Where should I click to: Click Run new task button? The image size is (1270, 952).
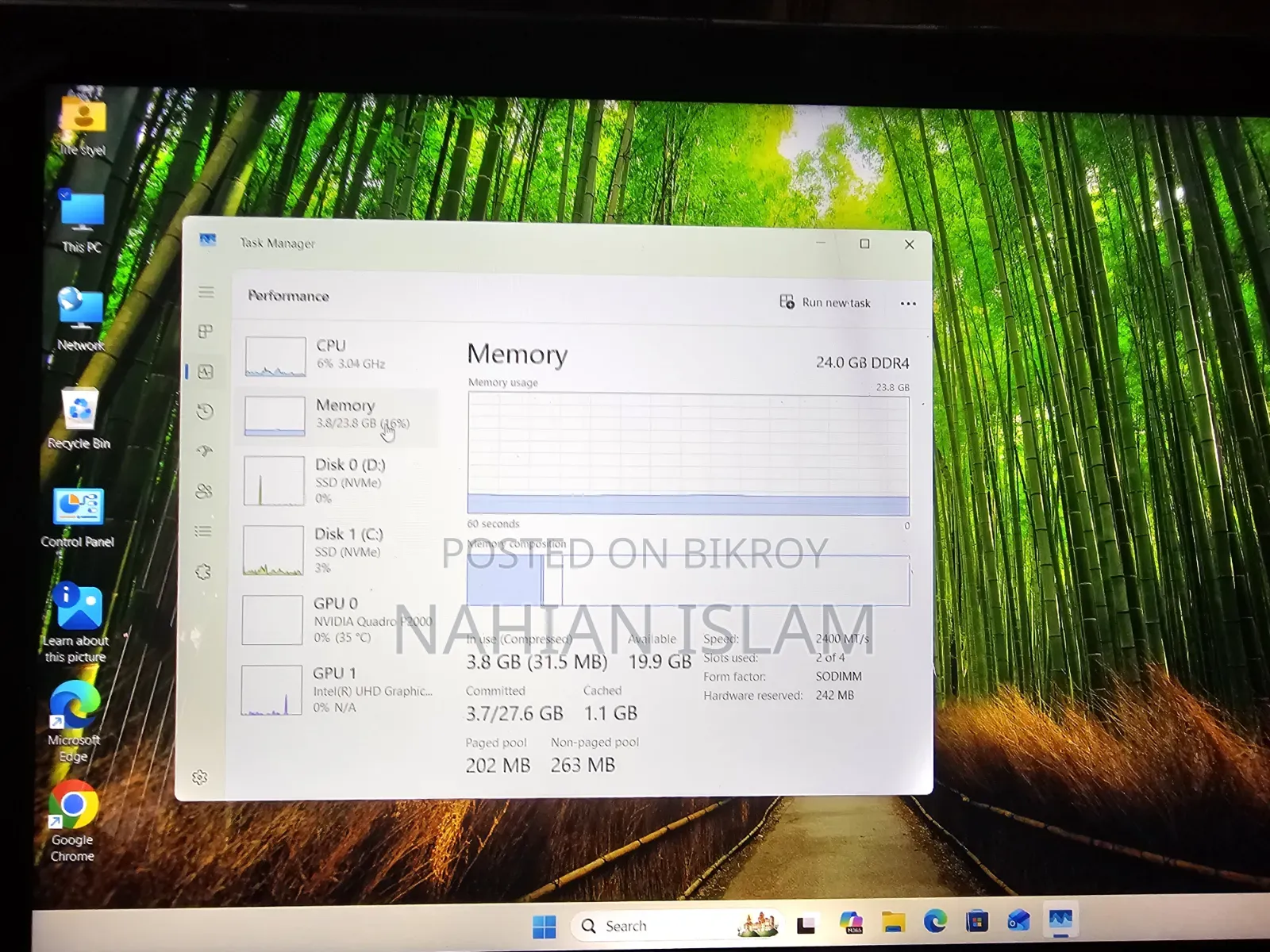pos(825,302)
